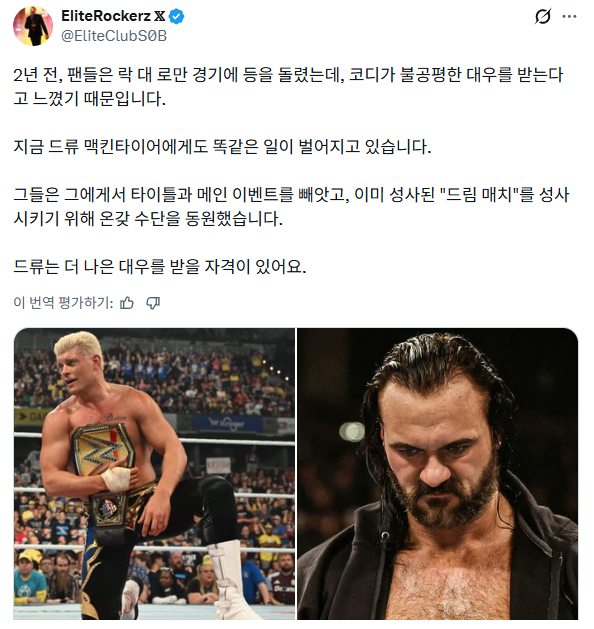Image resolution: width=594 pixels, height=629 pixels.
Task: Click the last line '드류는 더 나은 대우를...'
Action: pyautogui.click(x=160, y=266)
